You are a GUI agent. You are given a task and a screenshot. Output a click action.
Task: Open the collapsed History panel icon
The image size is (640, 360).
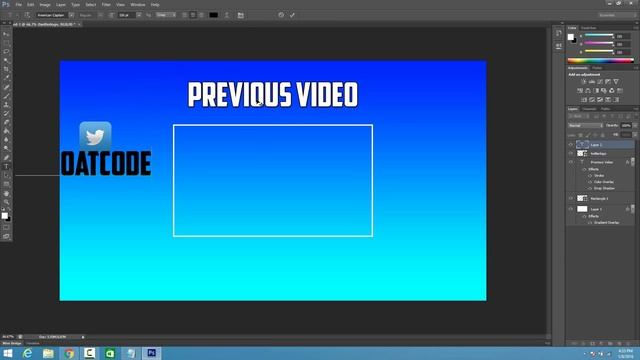(x=559, y=33)
